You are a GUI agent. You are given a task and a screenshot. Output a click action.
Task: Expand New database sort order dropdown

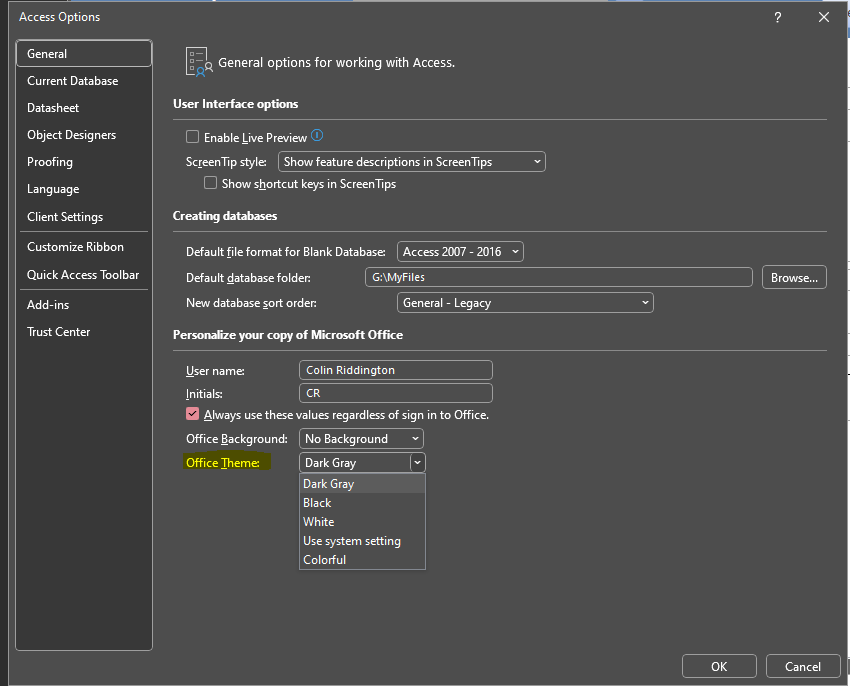(525, 303)
